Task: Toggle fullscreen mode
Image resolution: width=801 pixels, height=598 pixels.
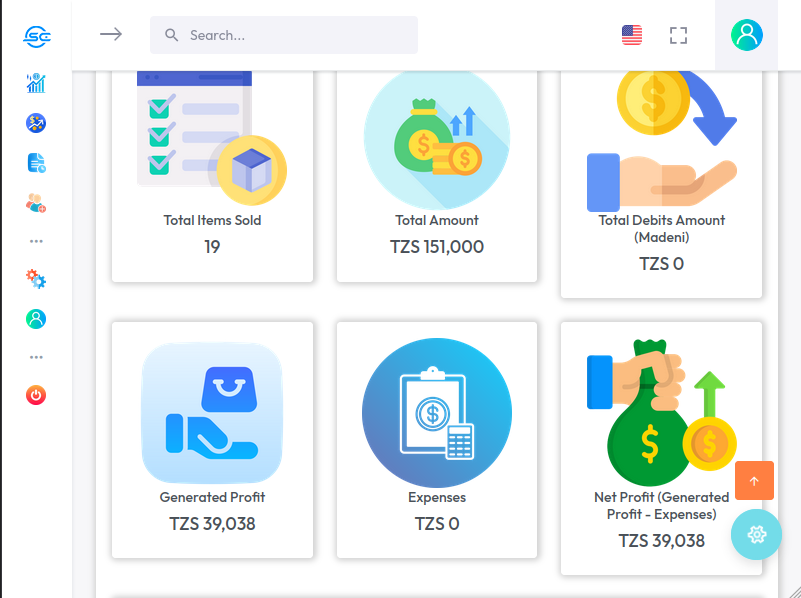Action: [679, 35]
